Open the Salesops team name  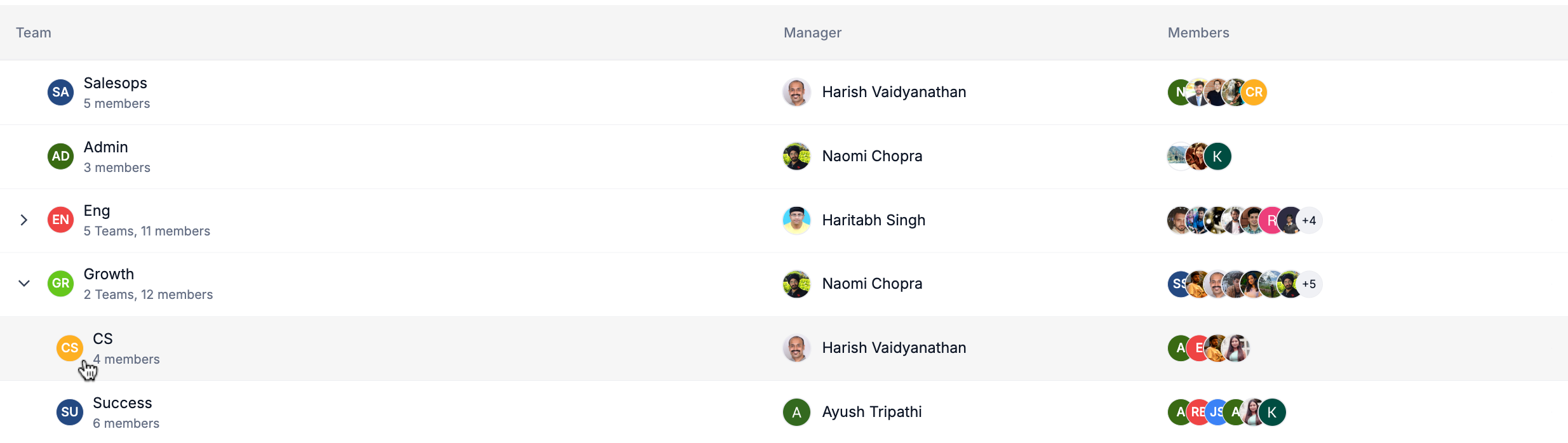pos(116,83)
